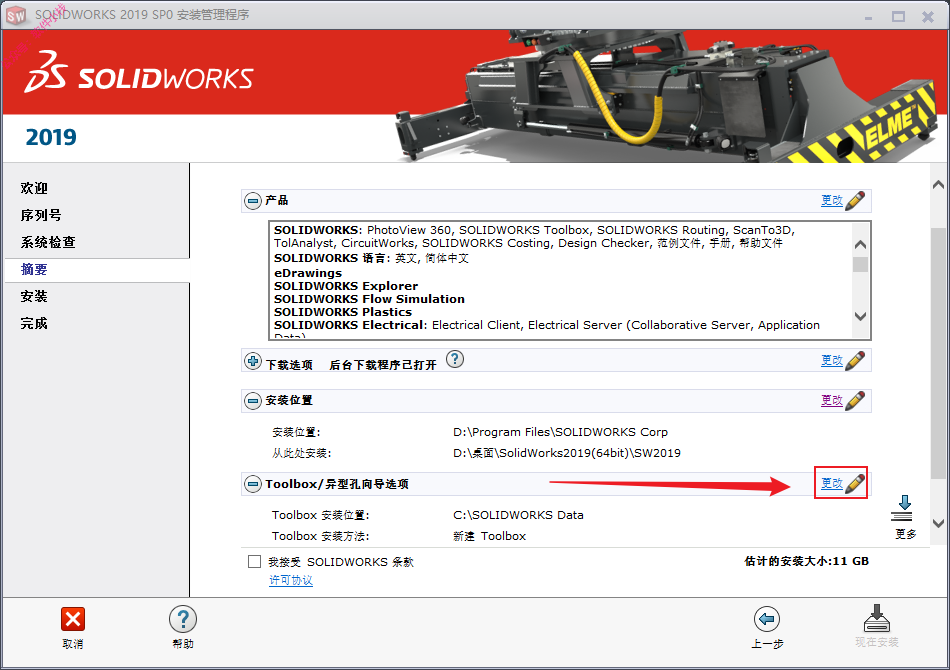Open help question mark beside 后台下载程序已打开
Screen dimensions: 950x670
coord(455,359)
